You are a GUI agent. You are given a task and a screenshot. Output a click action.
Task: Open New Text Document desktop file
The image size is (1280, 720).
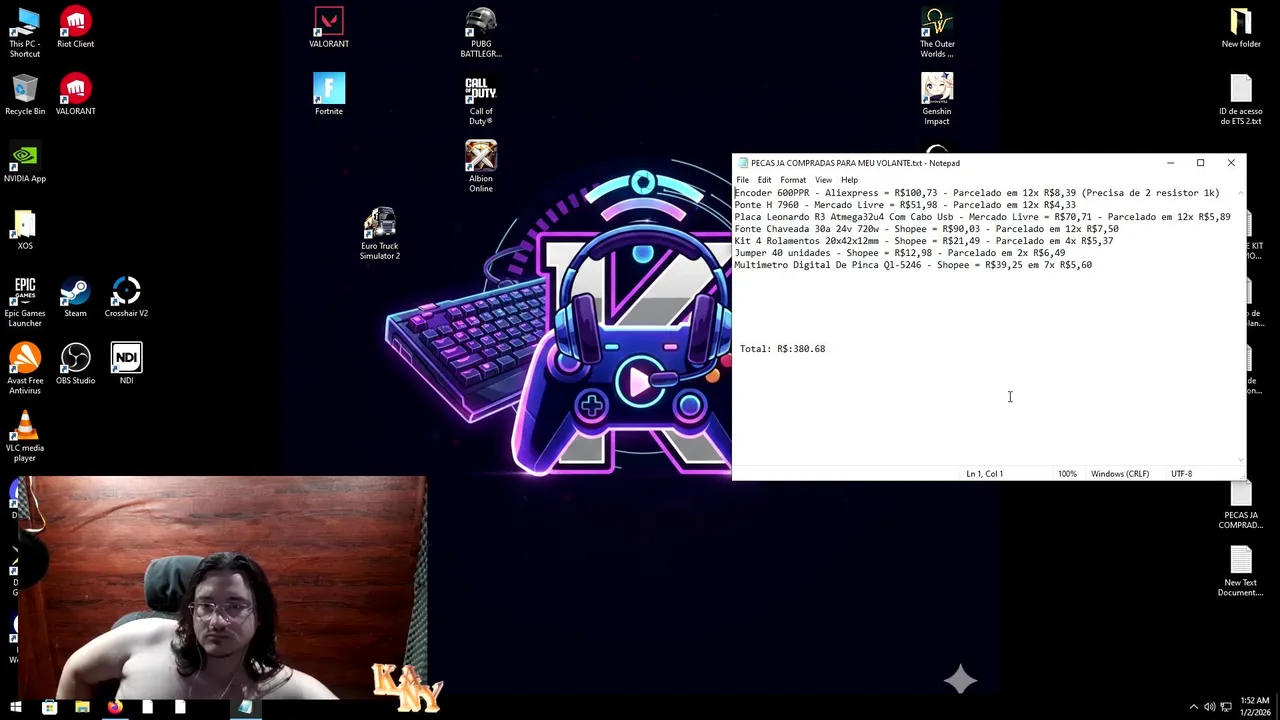coord(1241,572)
